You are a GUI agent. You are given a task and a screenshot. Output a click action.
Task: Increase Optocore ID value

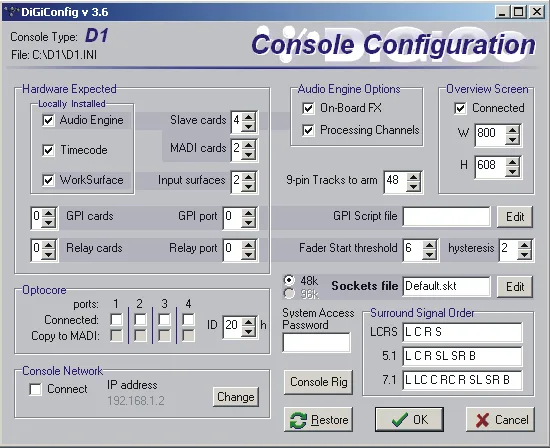coord(248,322)
